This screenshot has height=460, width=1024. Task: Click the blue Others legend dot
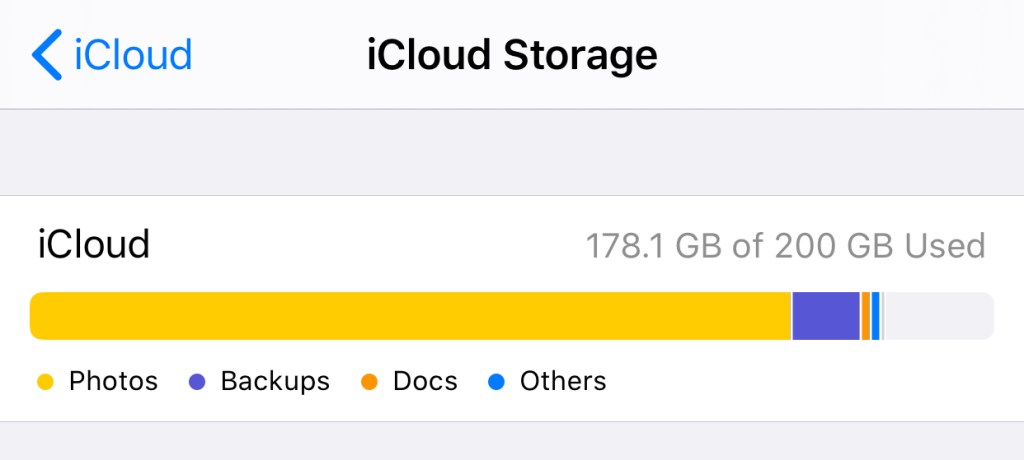coord(495,382)
